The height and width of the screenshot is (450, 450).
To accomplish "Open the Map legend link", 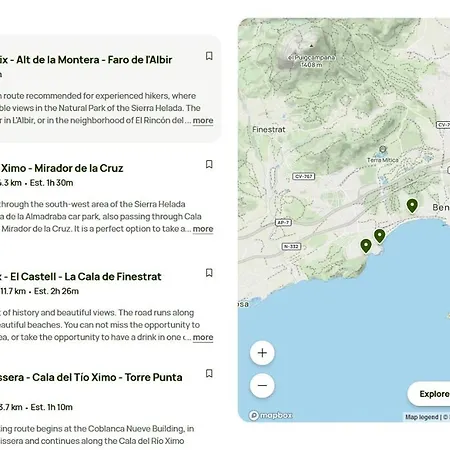I will tap(422, 417).
